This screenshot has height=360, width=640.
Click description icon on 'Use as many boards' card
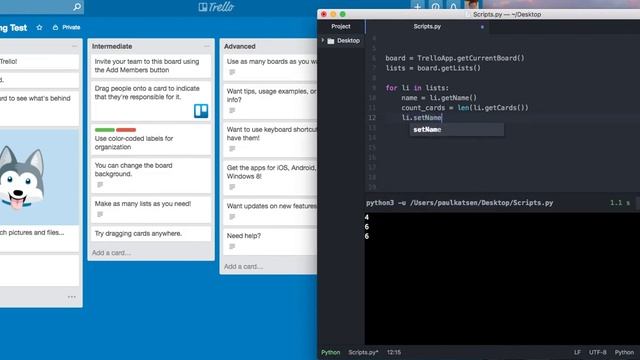[232, 73]
